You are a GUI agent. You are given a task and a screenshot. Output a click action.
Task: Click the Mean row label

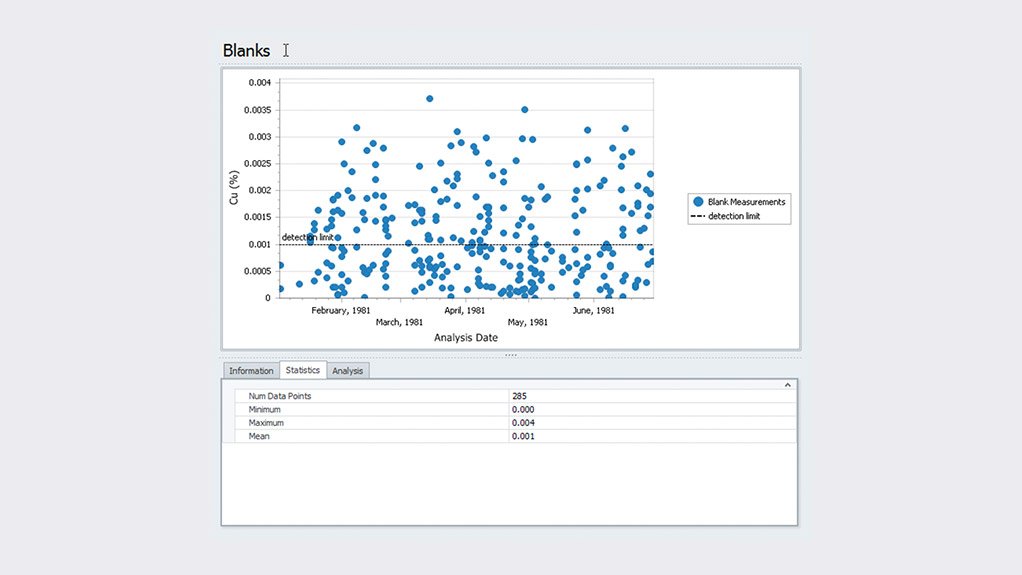tap(259, 436)
